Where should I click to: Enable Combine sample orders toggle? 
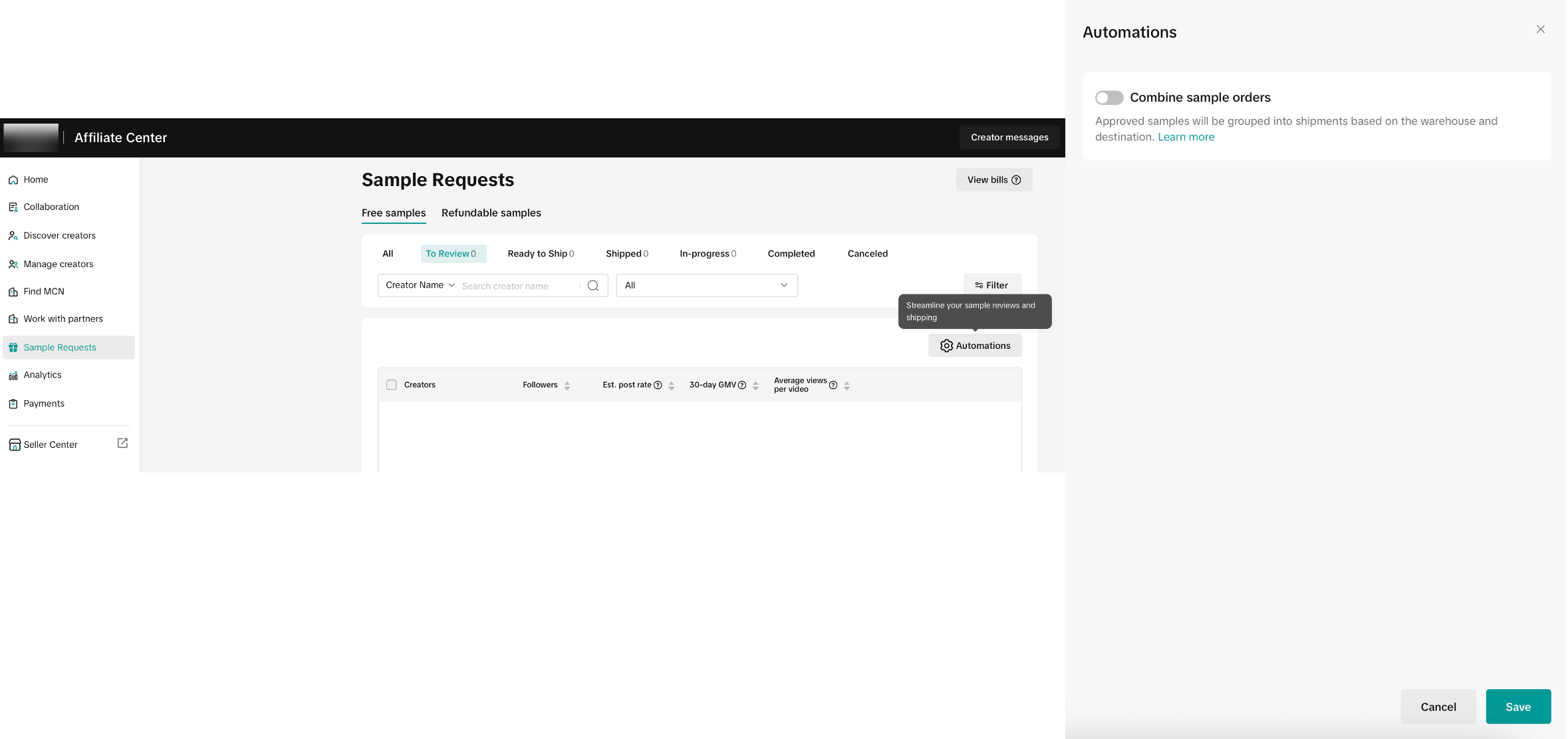click(x=1109, y=98)
